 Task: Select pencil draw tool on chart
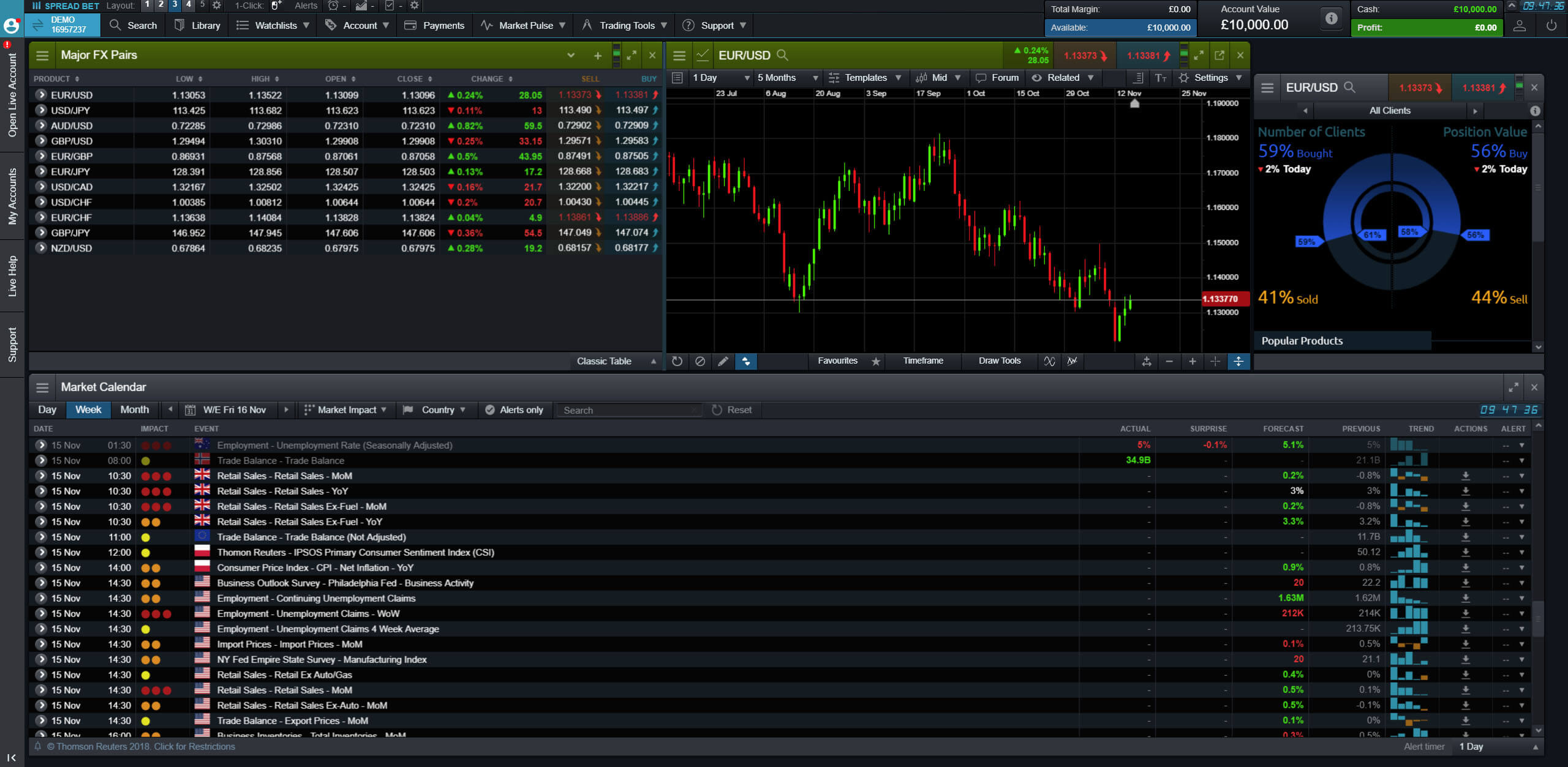point(723,361)
